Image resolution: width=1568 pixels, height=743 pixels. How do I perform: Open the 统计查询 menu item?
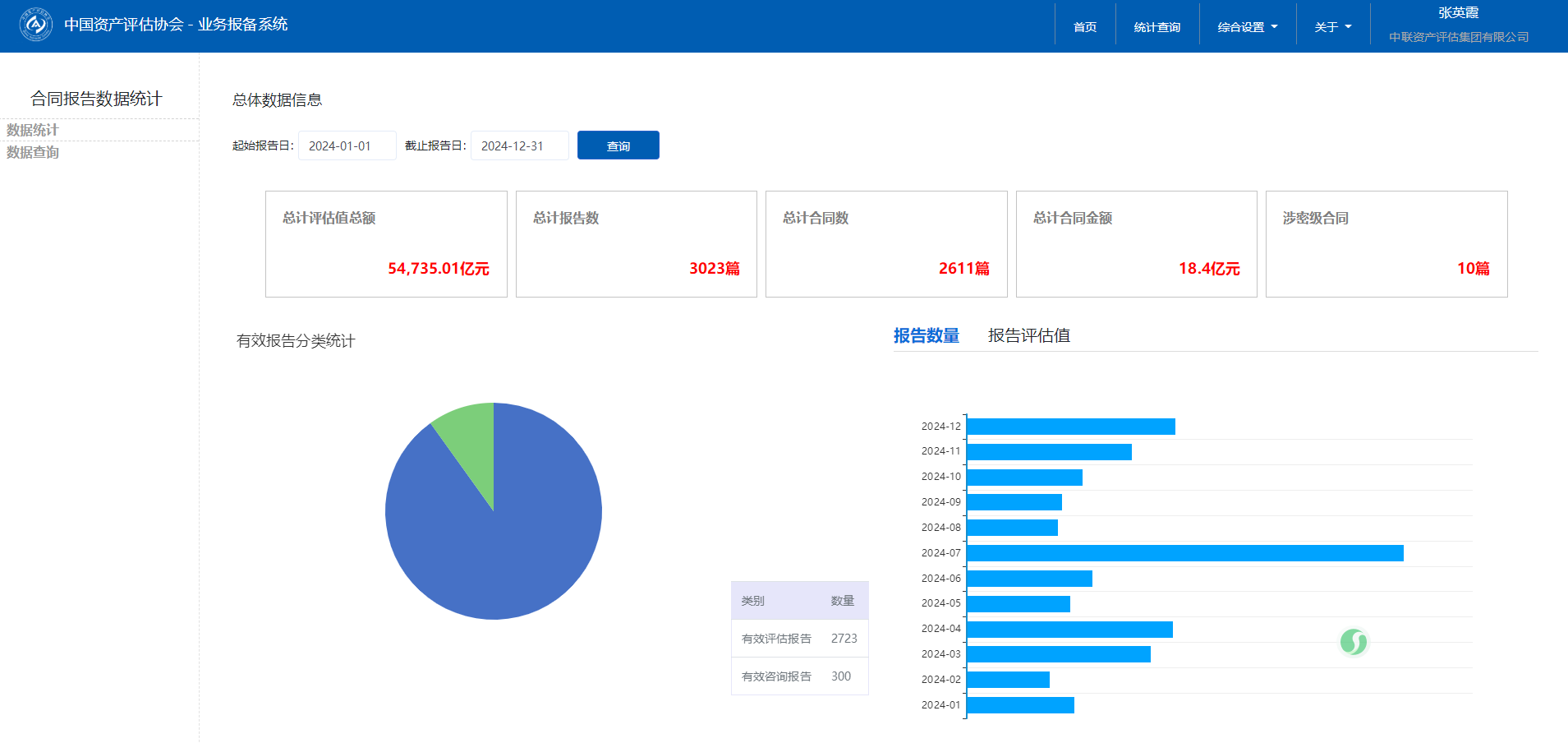[1156, 27]
